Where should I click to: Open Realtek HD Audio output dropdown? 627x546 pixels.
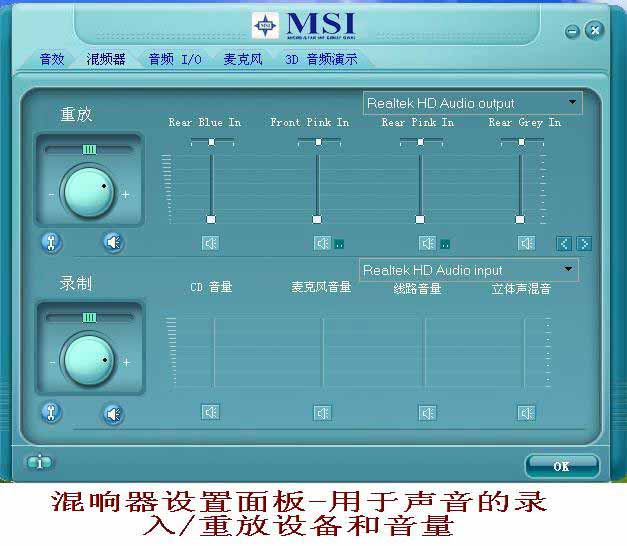[473, 103]
